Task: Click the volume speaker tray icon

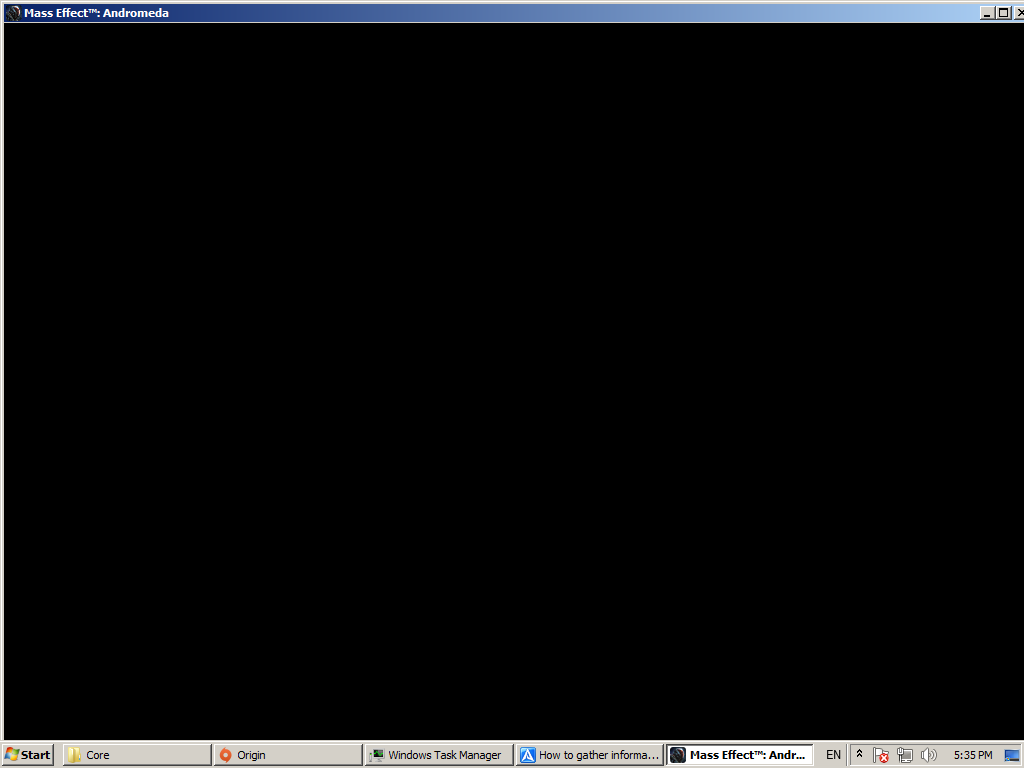Action: (928, 755)
